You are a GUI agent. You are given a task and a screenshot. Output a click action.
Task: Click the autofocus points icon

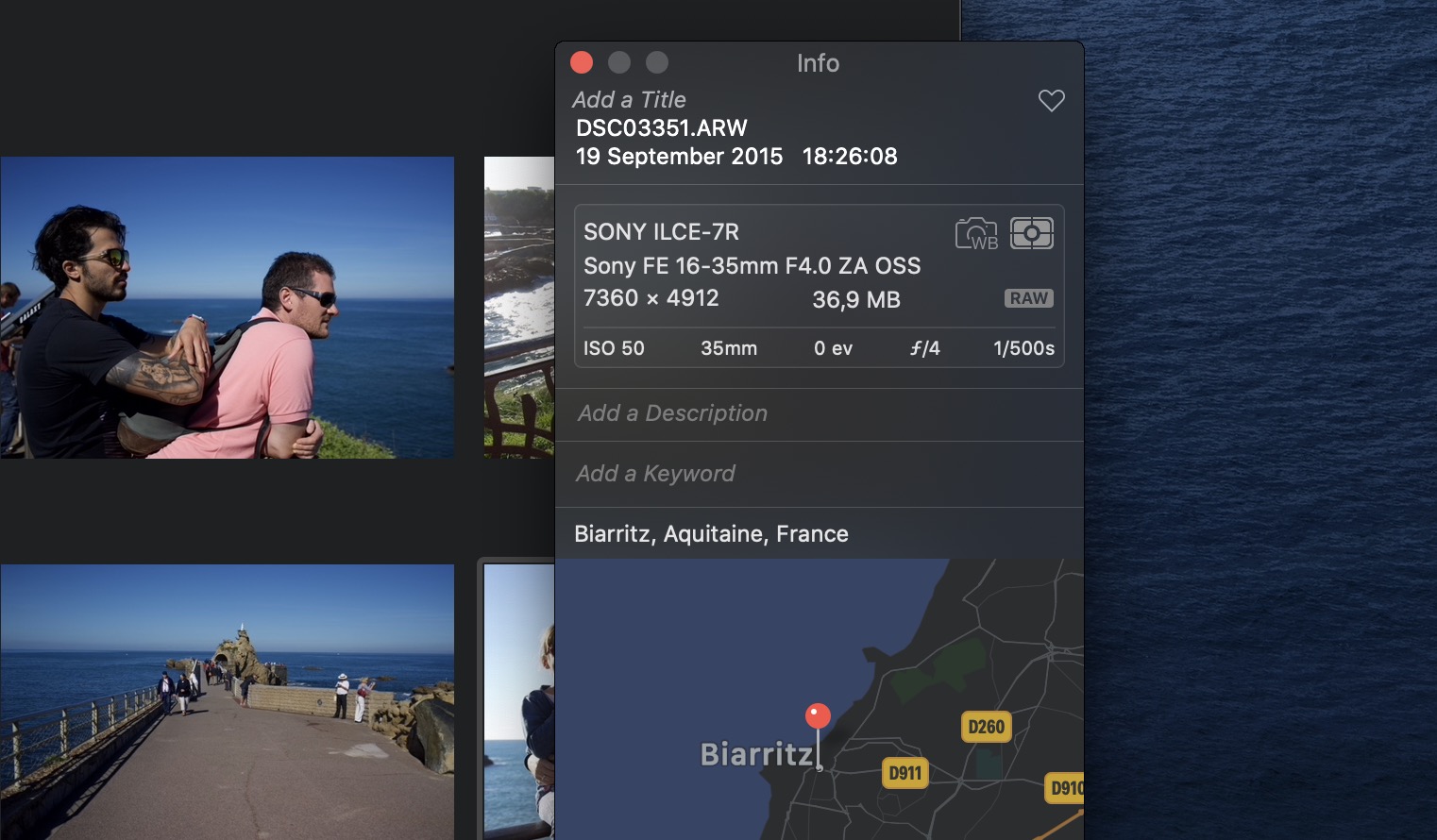(1032, 233)
